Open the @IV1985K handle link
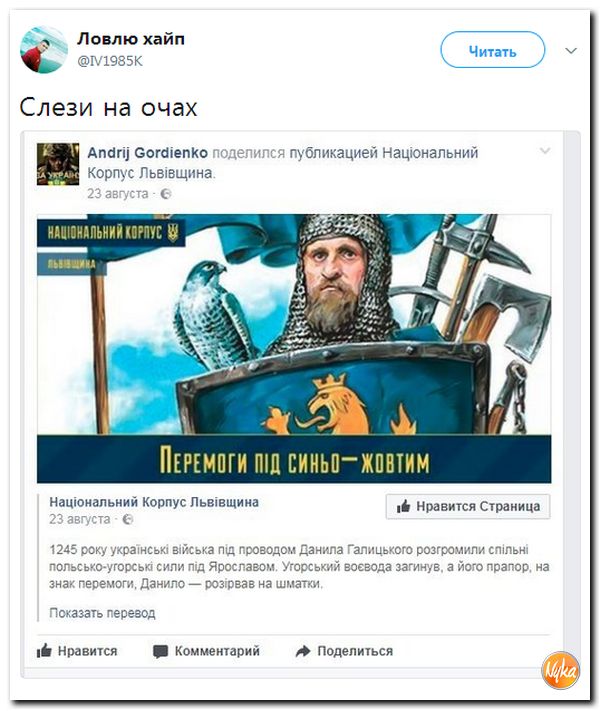 (110, 61)
